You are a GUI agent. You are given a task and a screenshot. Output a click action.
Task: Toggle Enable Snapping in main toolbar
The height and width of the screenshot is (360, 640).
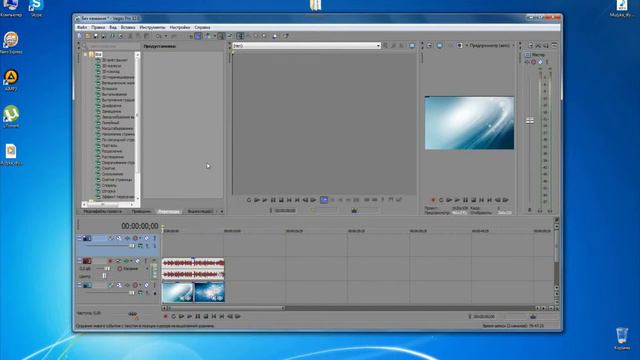(x=191, y=36)
